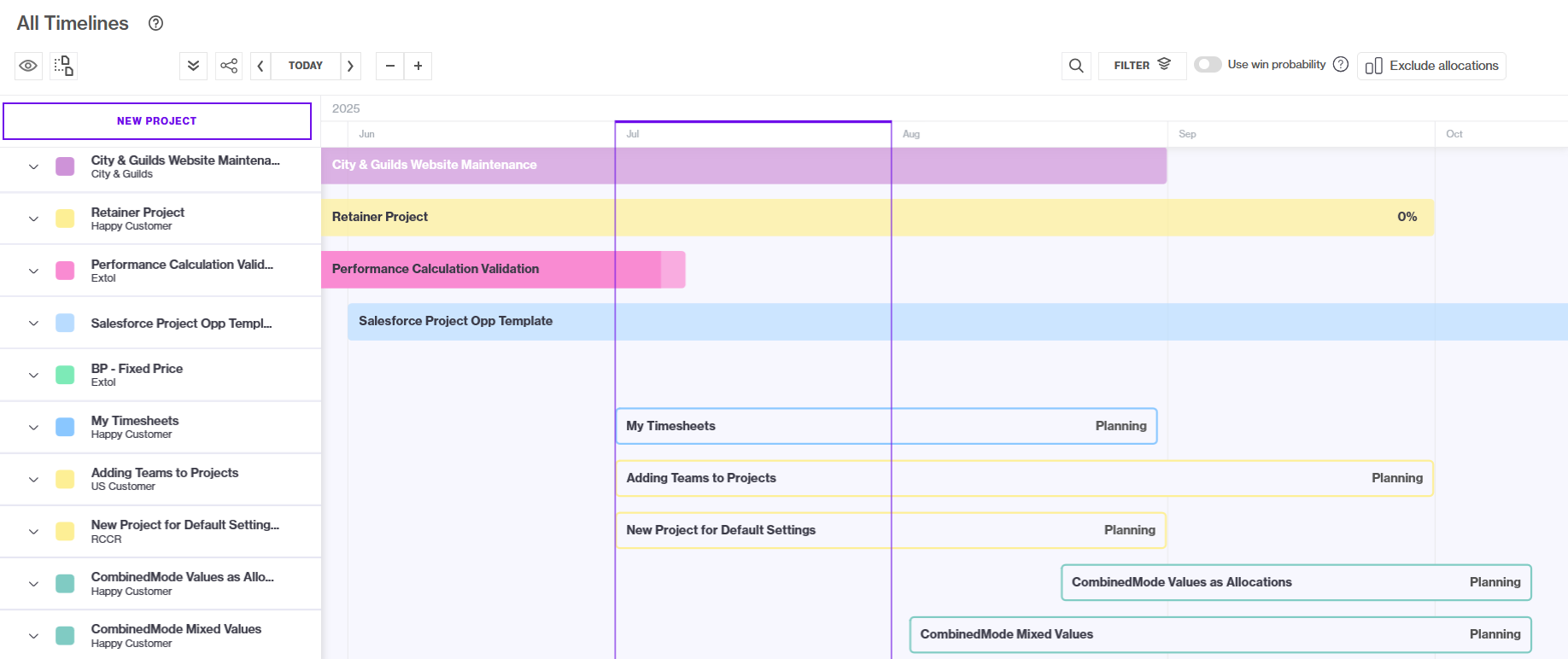Viewport: 1568px width, 659px height.
Task: Click Adding Teams to Projects planning bar
Action: 1024,478
